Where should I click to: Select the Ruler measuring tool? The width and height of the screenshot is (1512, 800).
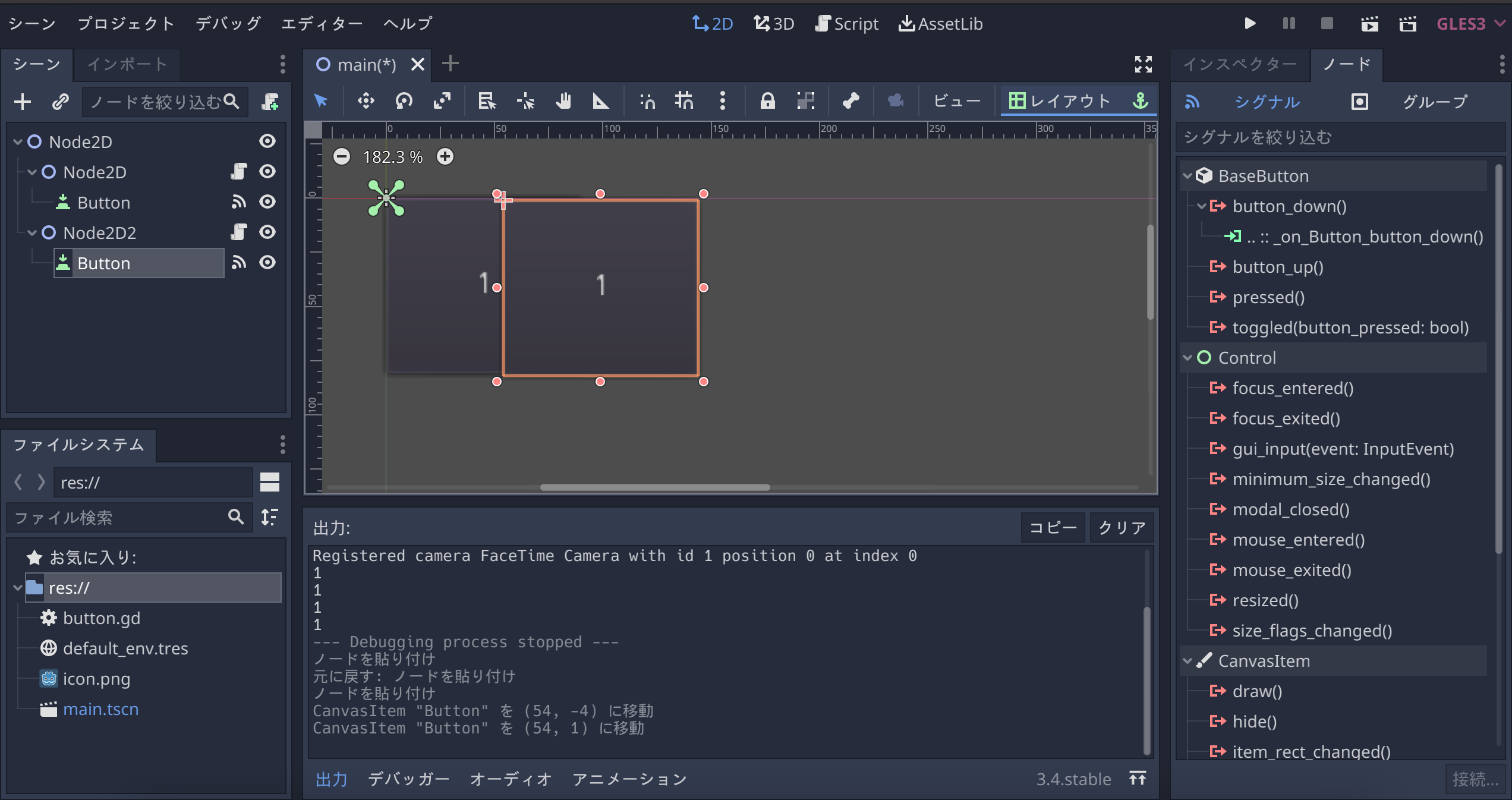(601, 101)
